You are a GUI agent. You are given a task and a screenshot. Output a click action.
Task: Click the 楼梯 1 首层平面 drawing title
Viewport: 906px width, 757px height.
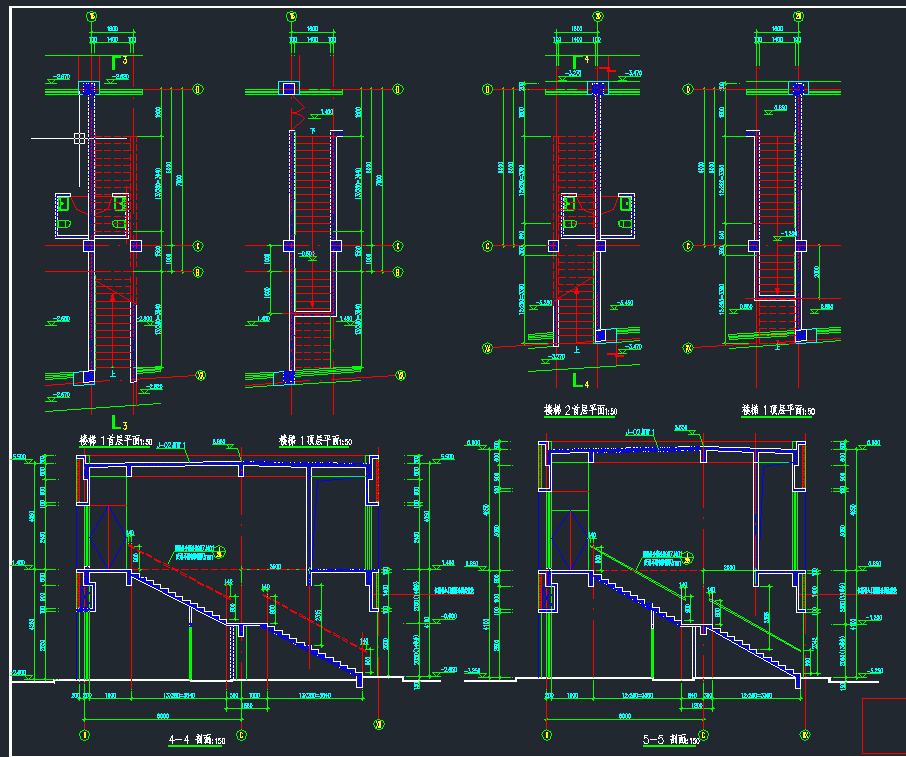click(116, 441)
